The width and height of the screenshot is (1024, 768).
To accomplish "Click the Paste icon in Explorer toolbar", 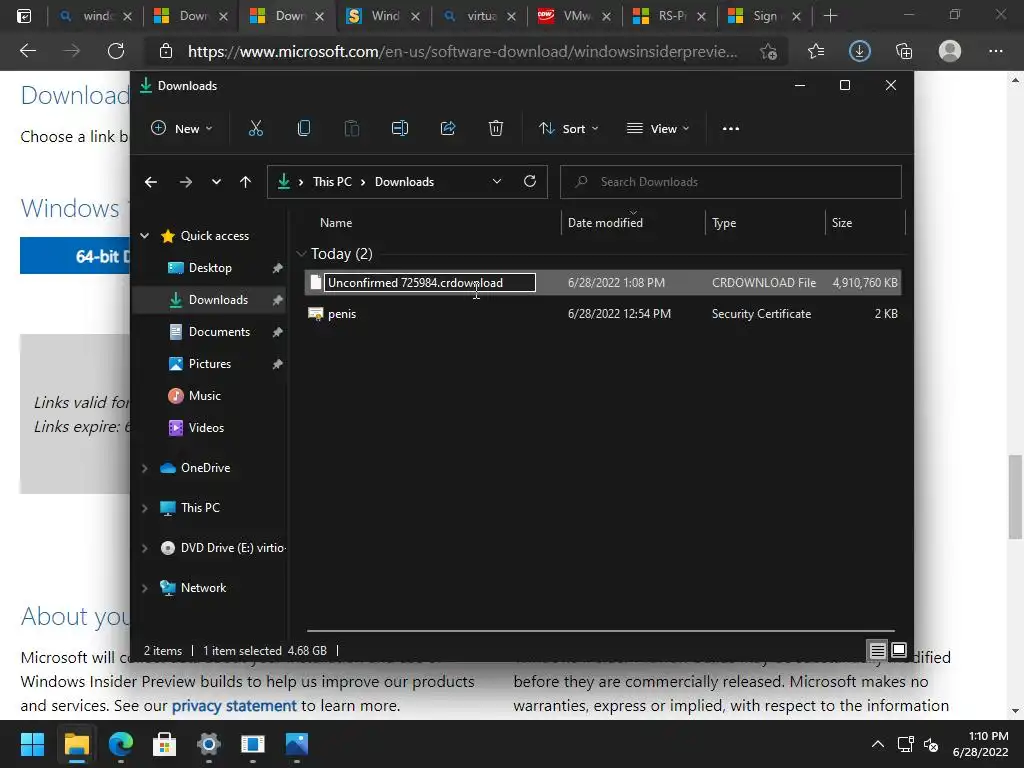I will [351, 129].
